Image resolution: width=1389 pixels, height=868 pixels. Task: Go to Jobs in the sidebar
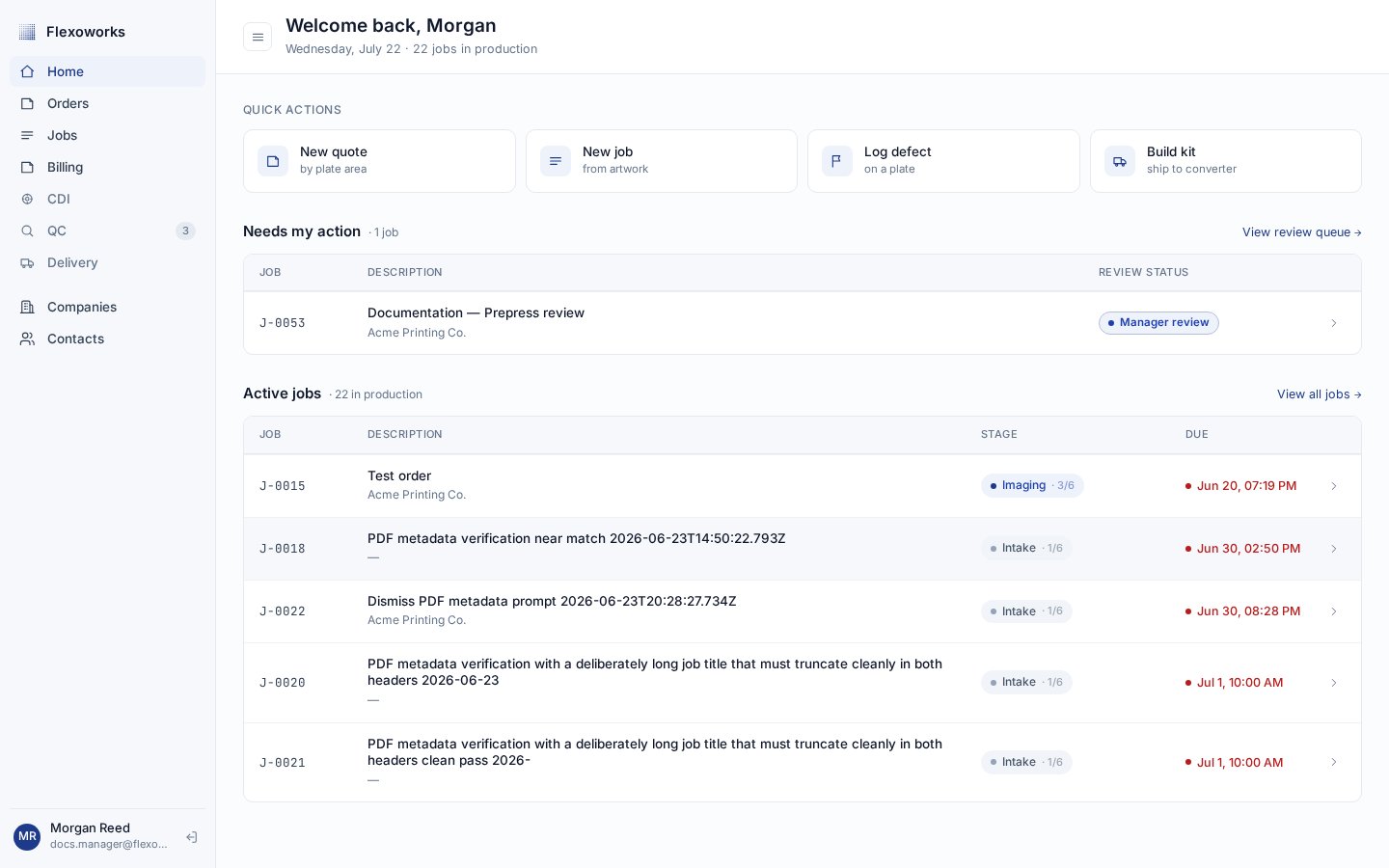[107, 135]
